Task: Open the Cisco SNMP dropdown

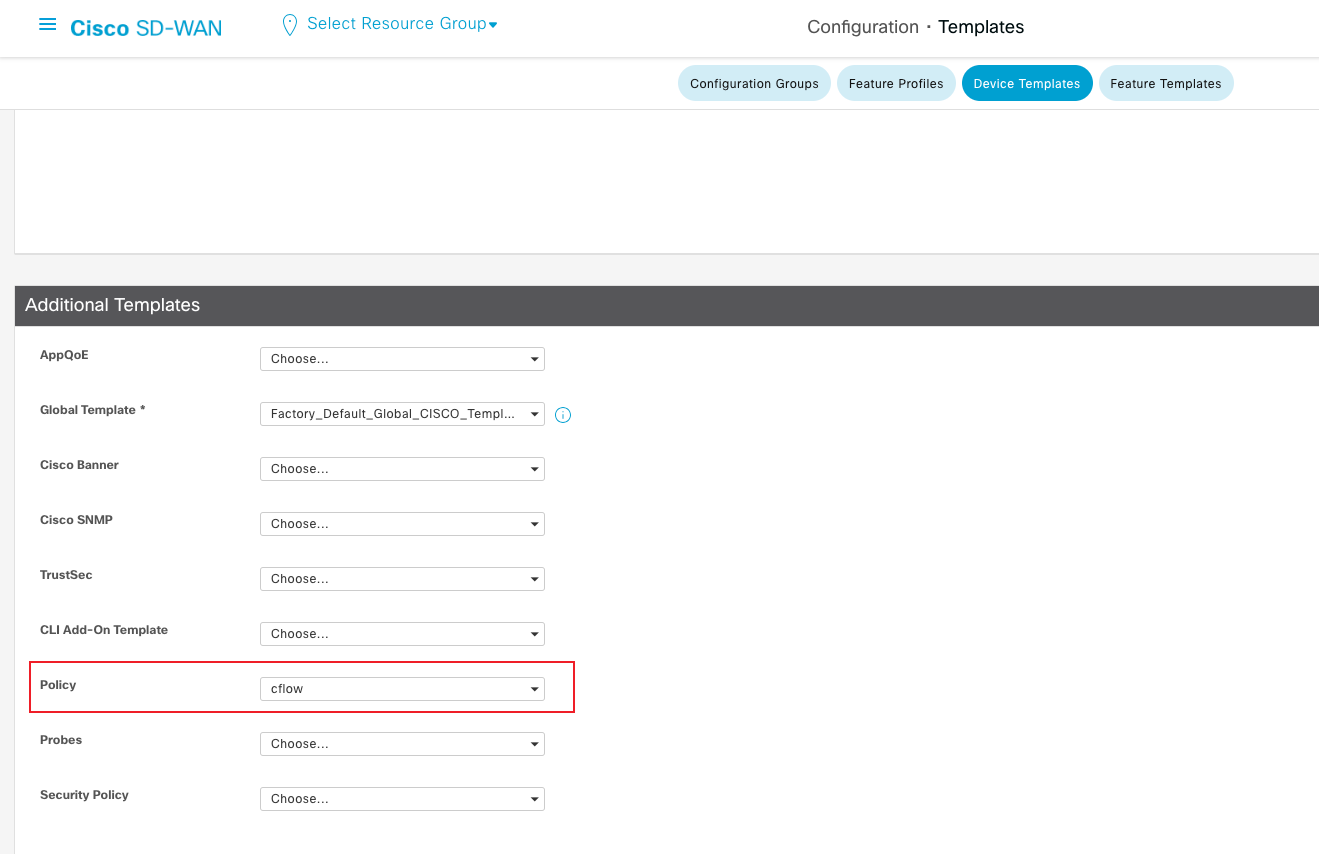Action: 402,524
